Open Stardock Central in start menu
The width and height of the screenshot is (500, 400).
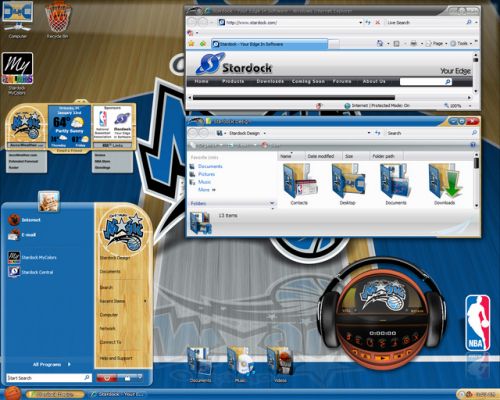tap(31, 272)
